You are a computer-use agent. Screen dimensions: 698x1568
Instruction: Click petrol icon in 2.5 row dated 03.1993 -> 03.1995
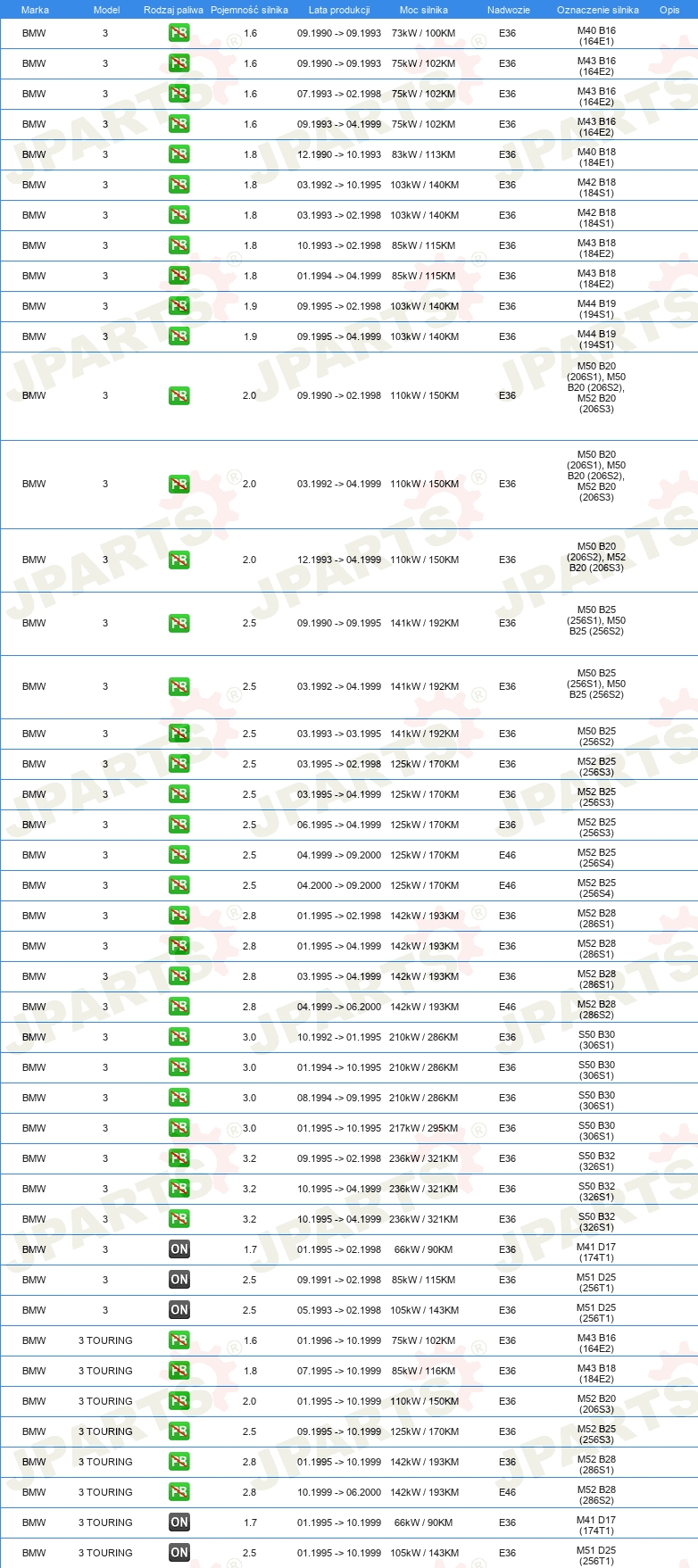coord(179,734)
